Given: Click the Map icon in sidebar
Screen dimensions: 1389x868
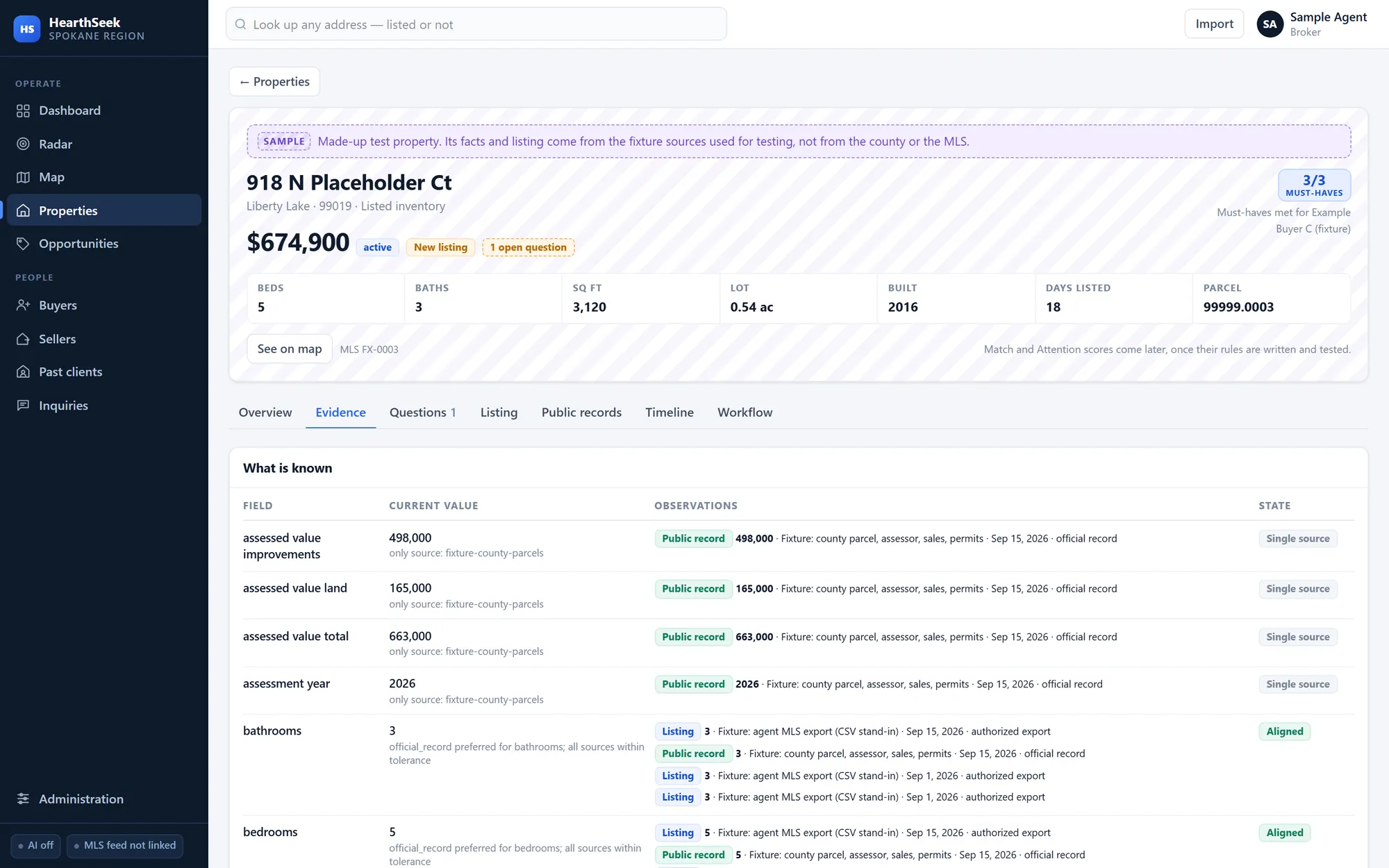Looking at the screenshot, I should (23, 177).
